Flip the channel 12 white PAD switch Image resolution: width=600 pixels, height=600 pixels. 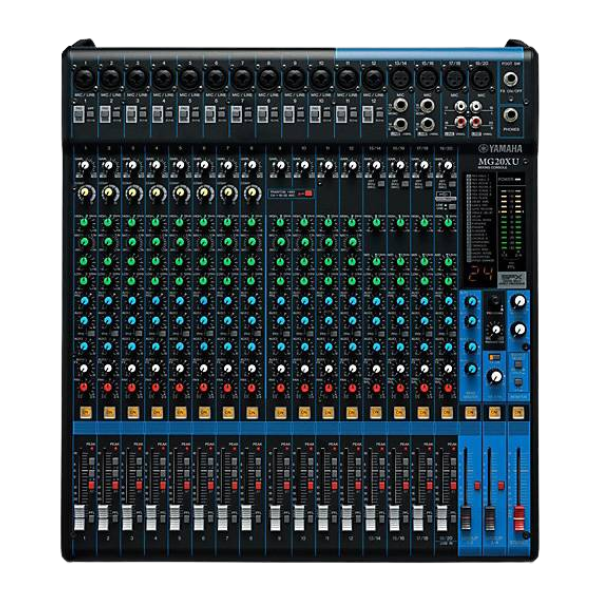click(368, 114)
